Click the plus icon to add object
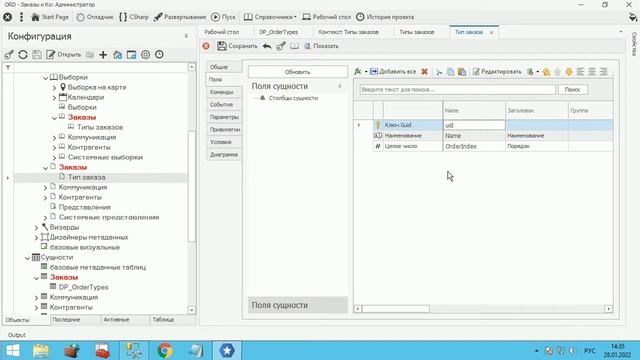640x360 pixels. (103, 55)
